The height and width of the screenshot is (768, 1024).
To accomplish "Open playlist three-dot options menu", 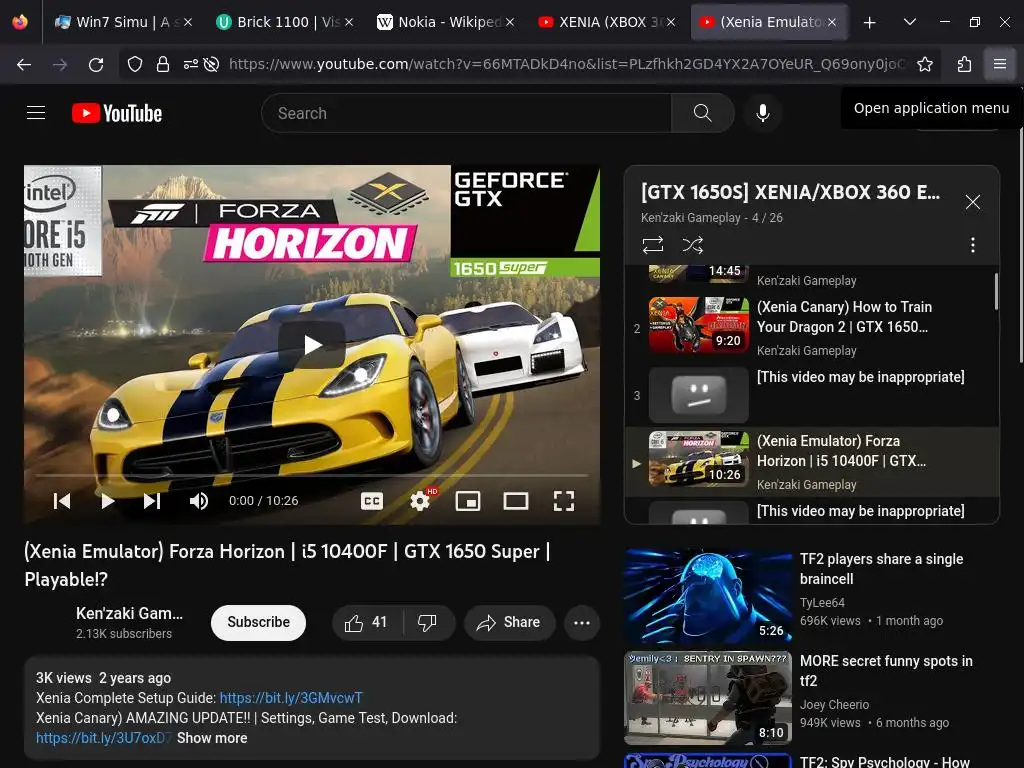I will coord(972,245).
